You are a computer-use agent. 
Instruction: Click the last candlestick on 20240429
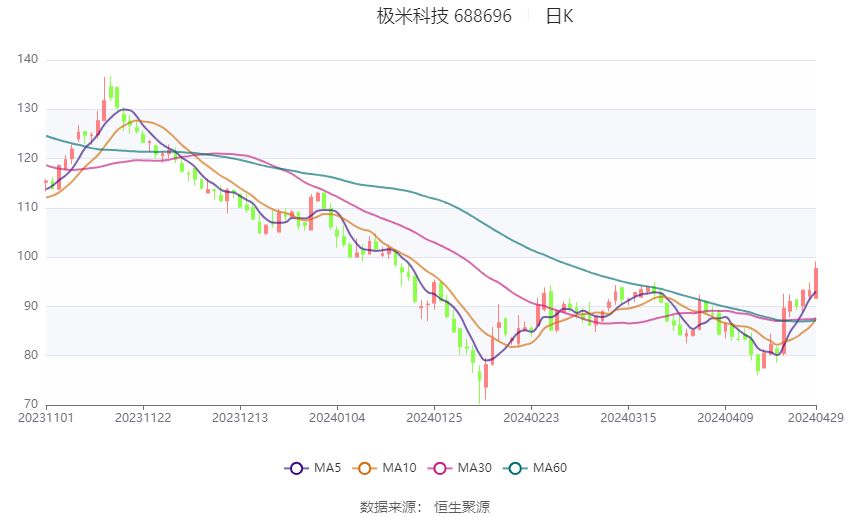pyautogui.click(x=816, y=281)
